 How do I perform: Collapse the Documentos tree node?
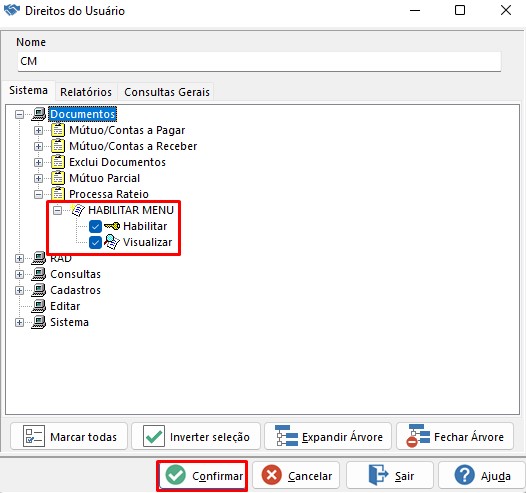click(x=19, y=114)
